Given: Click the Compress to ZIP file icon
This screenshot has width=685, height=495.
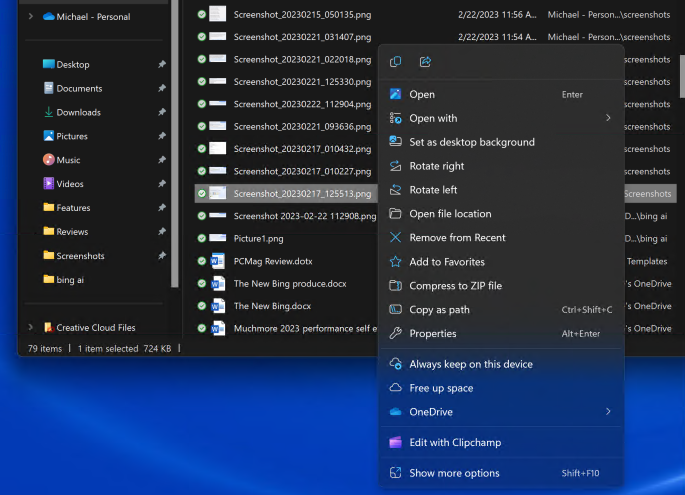Looking at the screenshot, I should (396, 286).
